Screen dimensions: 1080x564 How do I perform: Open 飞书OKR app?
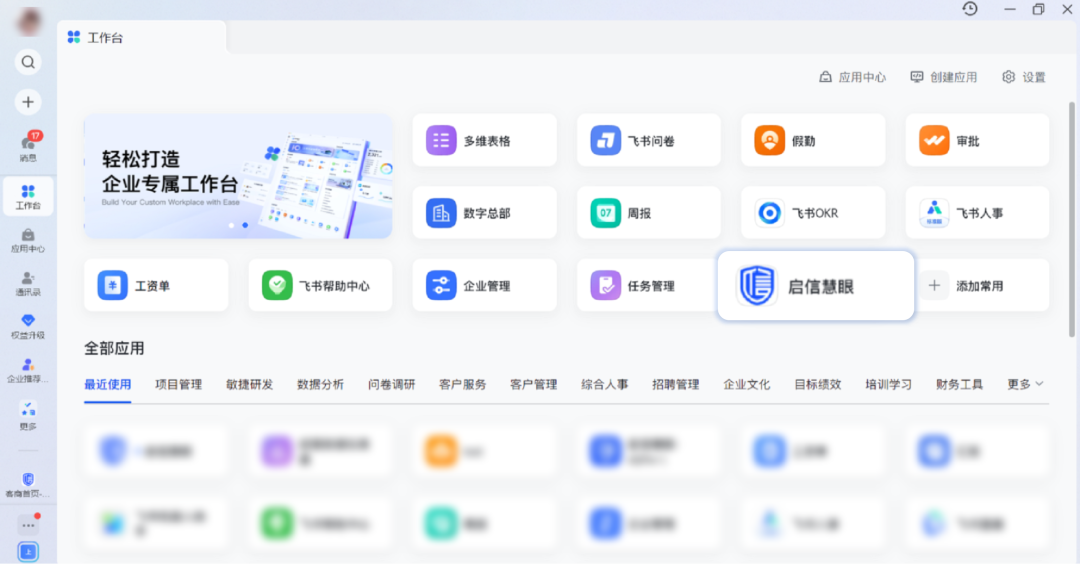click(813, 213)
